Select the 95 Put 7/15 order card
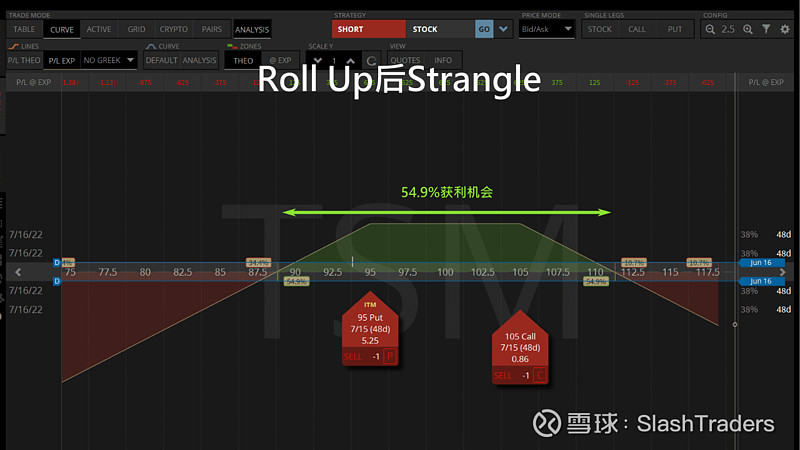 [370, 328]
